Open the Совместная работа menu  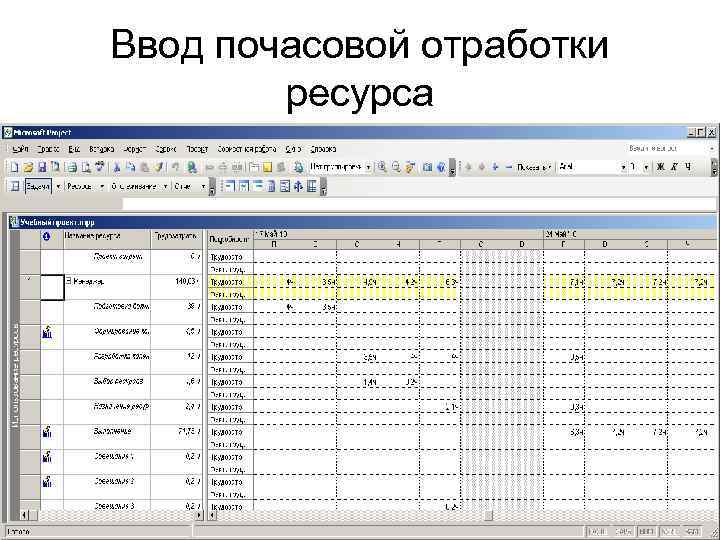tap(247, 149)
